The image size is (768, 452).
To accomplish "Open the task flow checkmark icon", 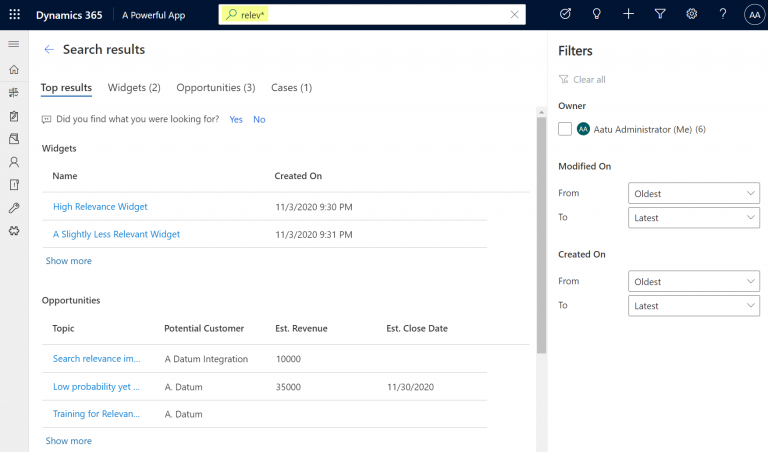I will (x=565, y=14).
